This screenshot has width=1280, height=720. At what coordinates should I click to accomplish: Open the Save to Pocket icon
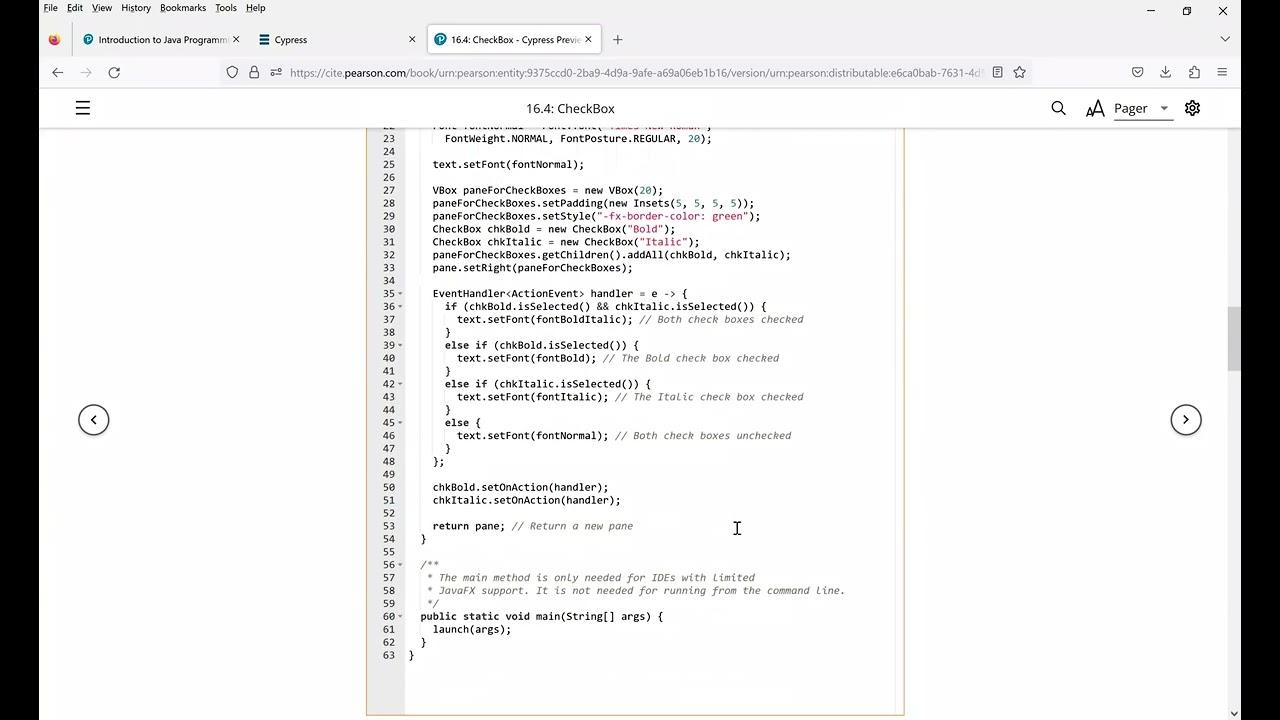(x=1137, y=72)
